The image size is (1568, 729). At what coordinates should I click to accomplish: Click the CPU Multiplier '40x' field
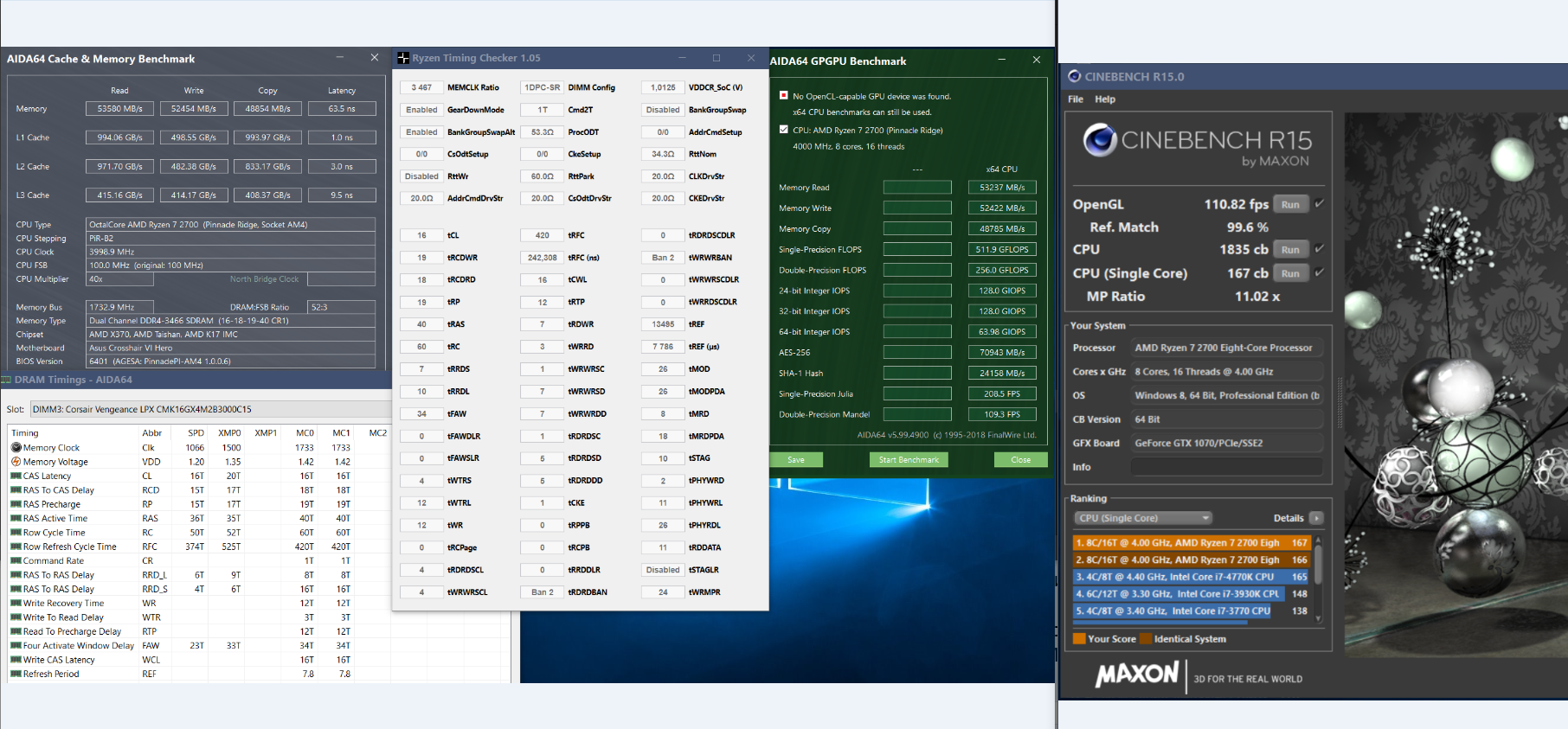click(120, 279)
